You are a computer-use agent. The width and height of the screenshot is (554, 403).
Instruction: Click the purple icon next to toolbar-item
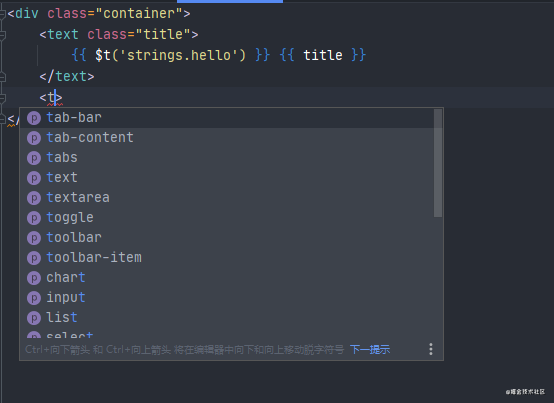click(x=34, y=258)
